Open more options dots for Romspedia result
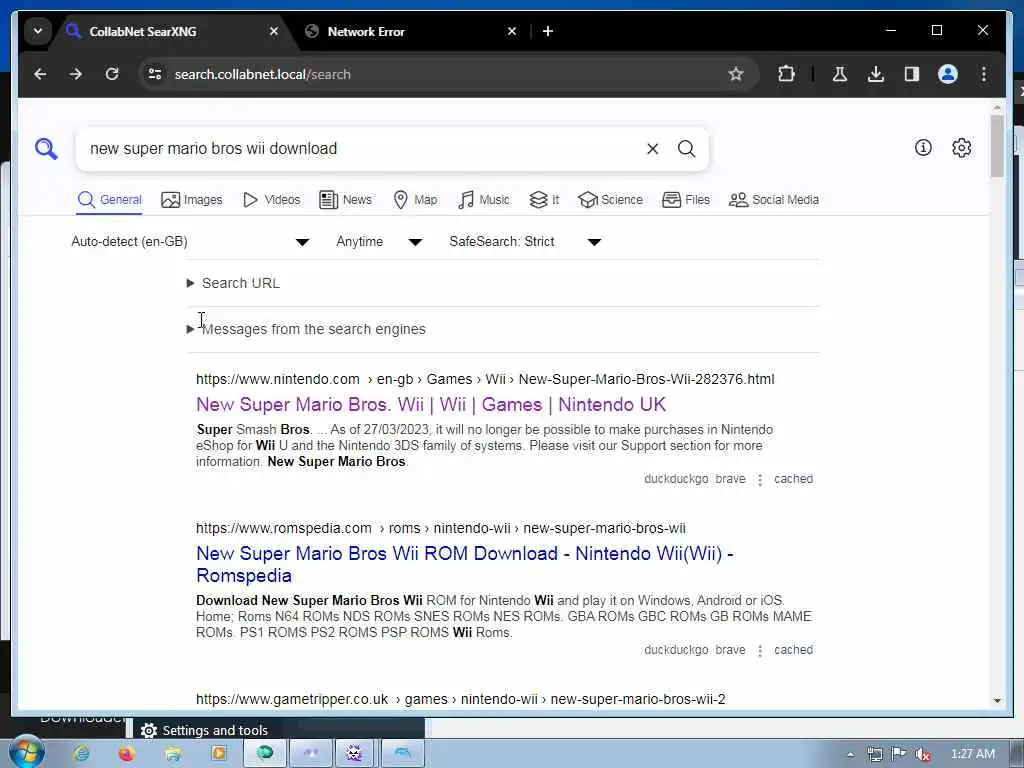 760,651
